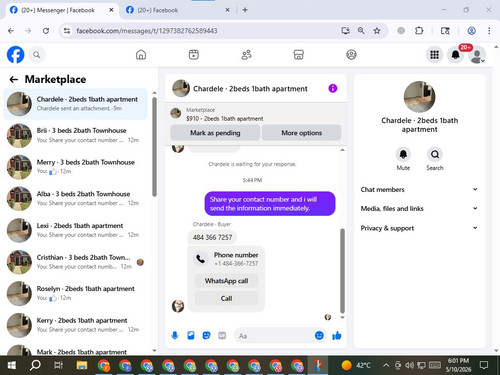Choose a GIF from composer icons
The image size is (500, 375).
(x=222, y=335)
